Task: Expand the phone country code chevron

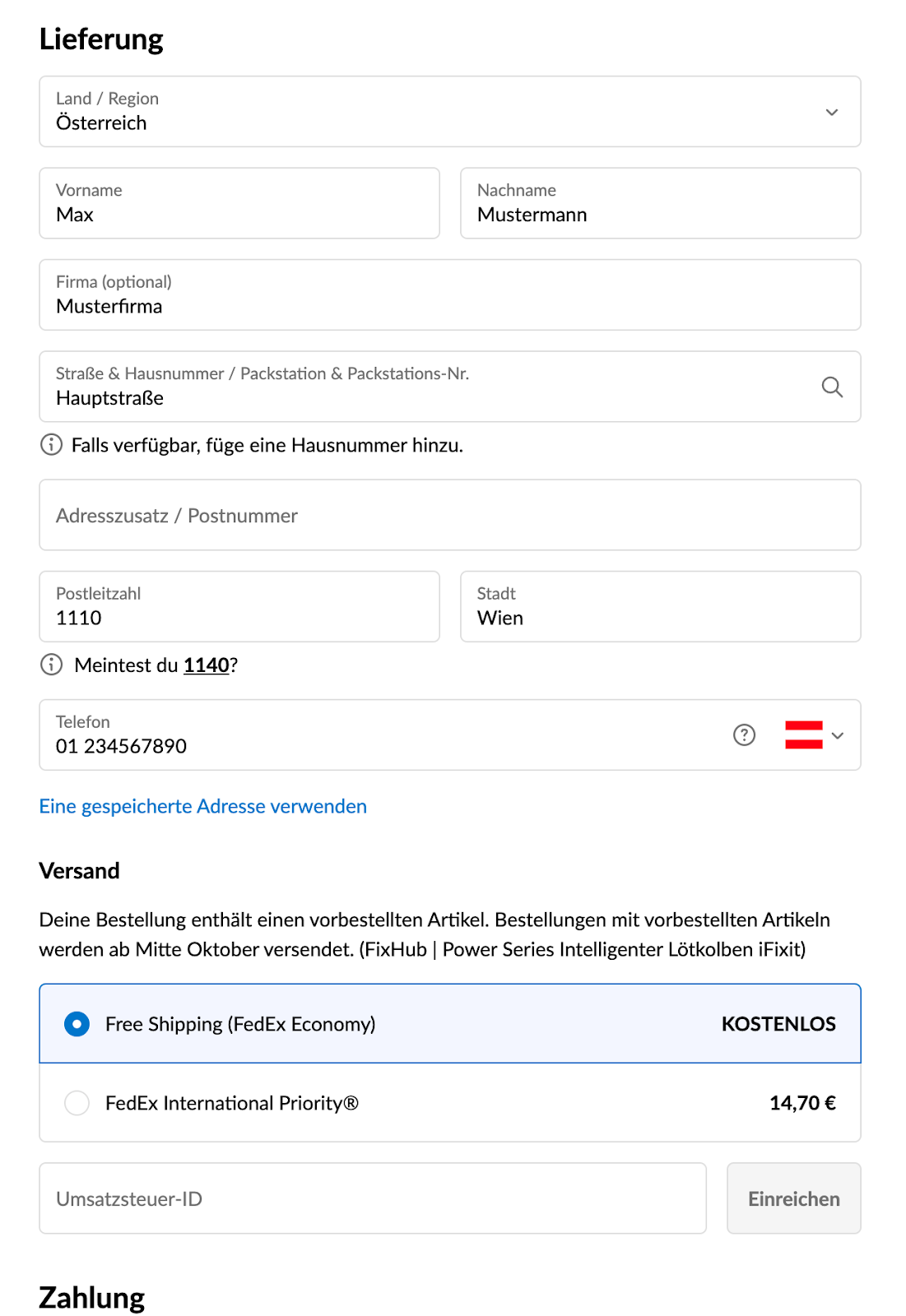Action: pyautogui.click(x=838, y=735)
